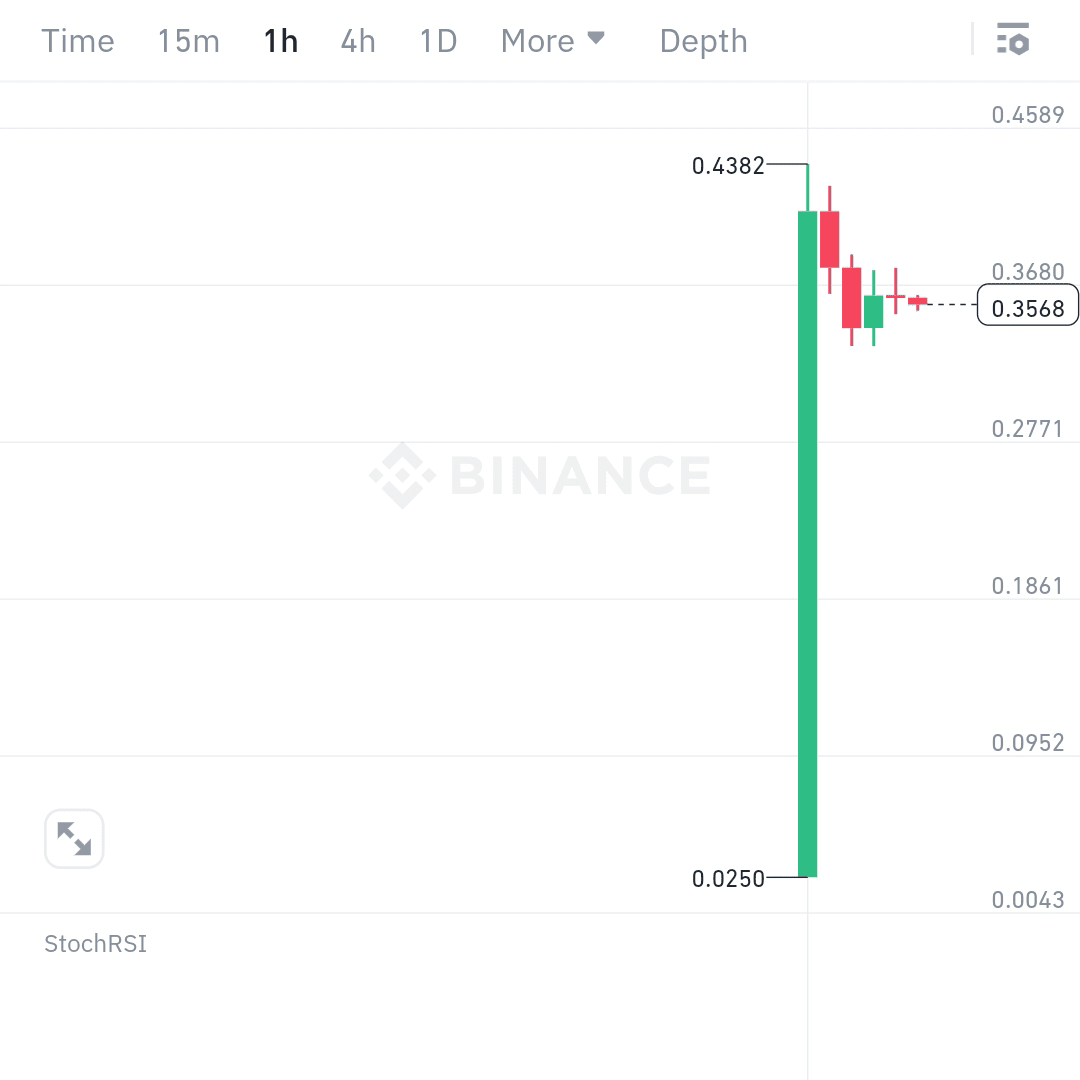Toggle the 1h timeframe selection
1080x1080 pixels.
pos(281,41)
